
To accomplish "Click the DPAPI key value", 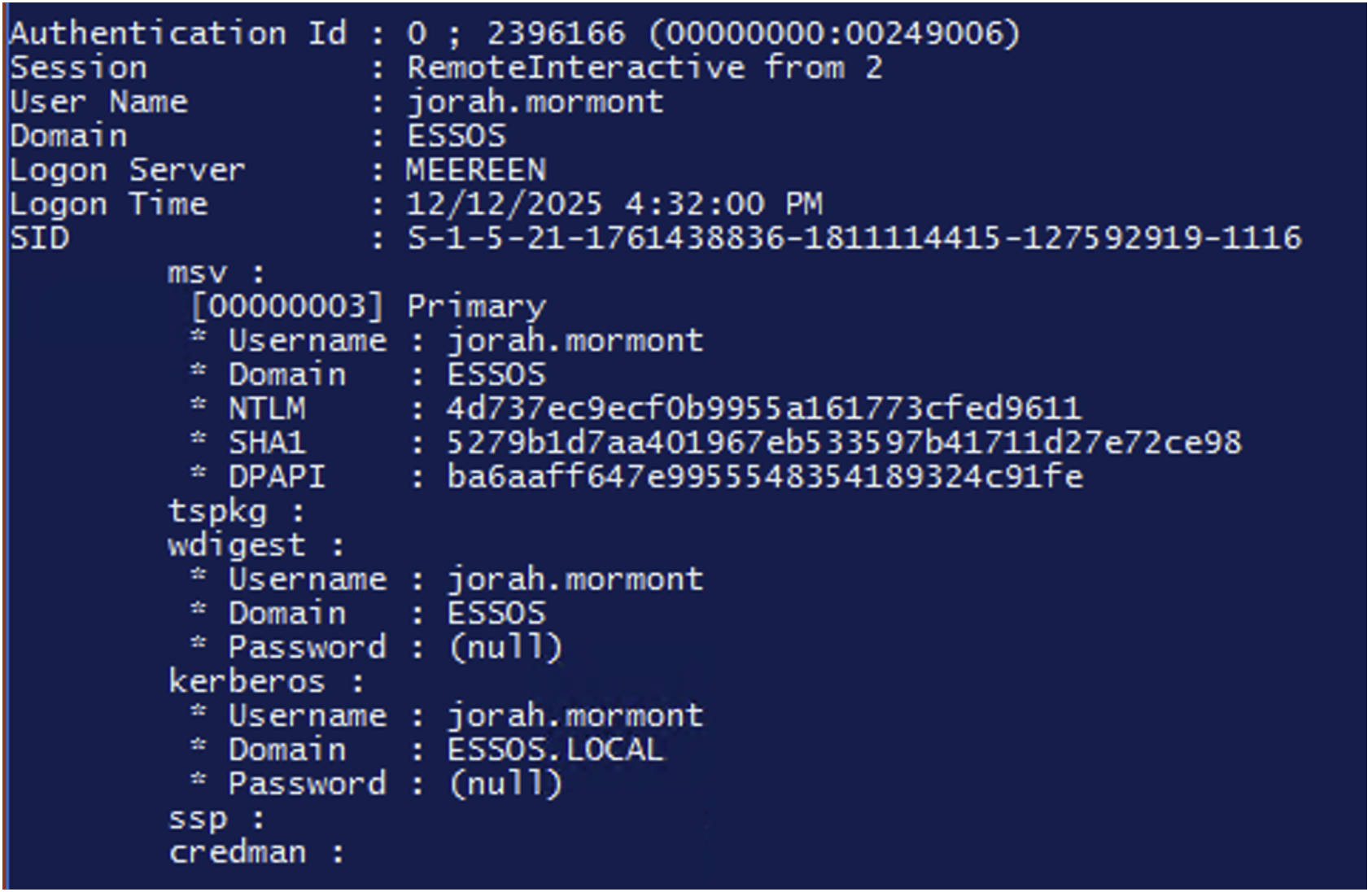I will (x=765, y=477).
